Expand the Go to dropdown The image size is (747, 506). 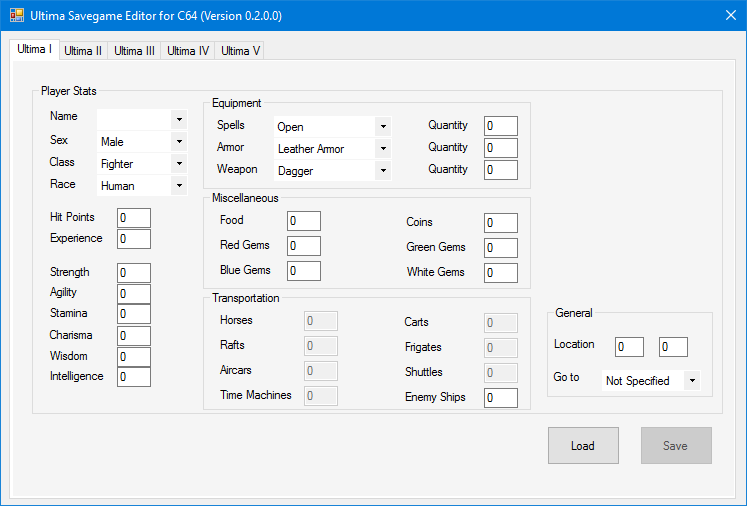click(x=651, y=381)
